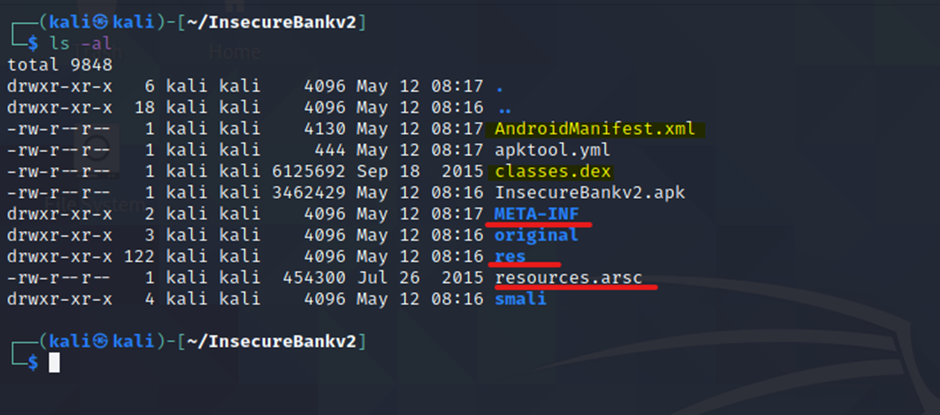Click the highlighted classes.dex entry
The width and height of the screenshot is (940, 415).
tap(544, 172)
